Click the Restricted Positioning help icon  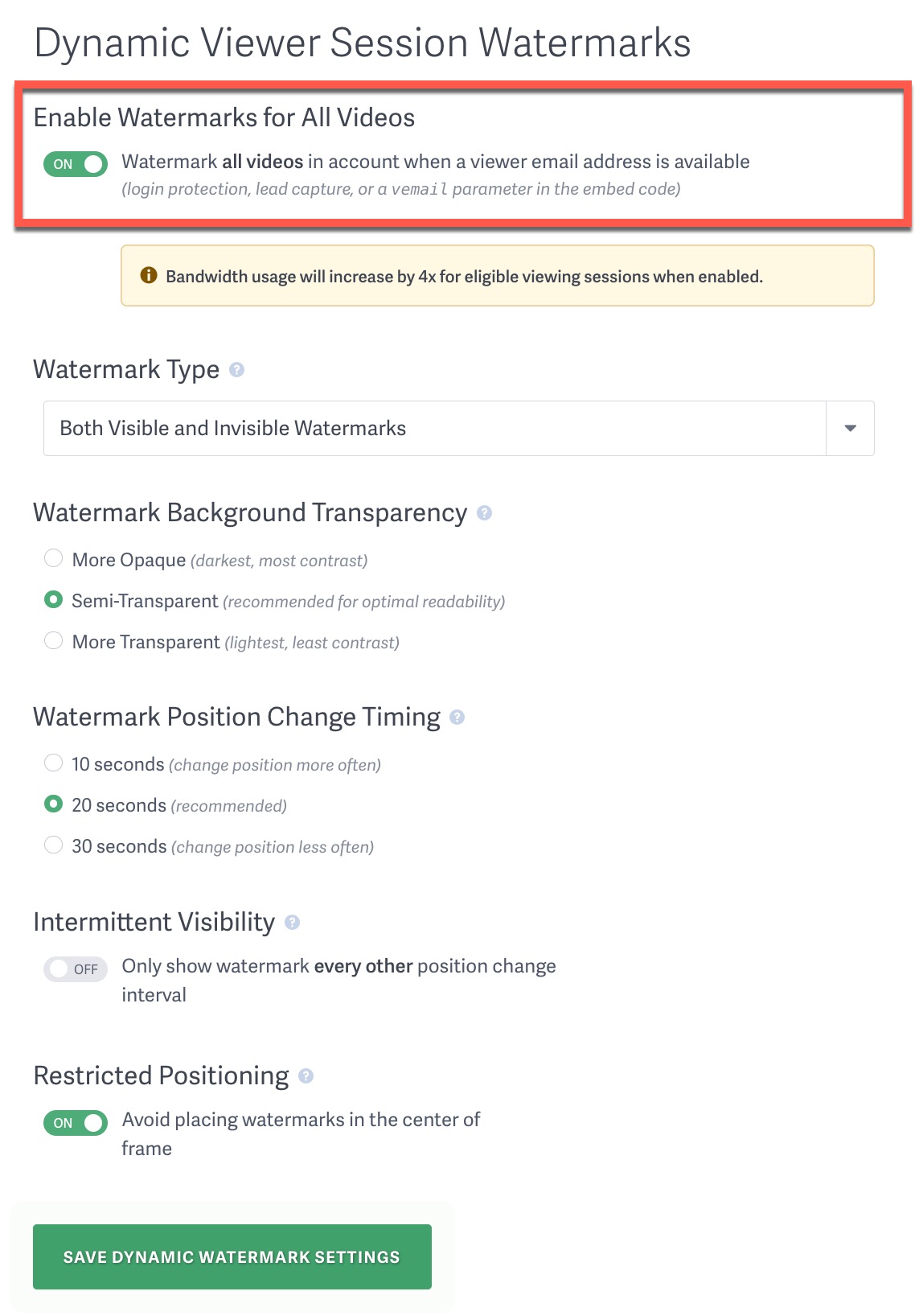306,1075
